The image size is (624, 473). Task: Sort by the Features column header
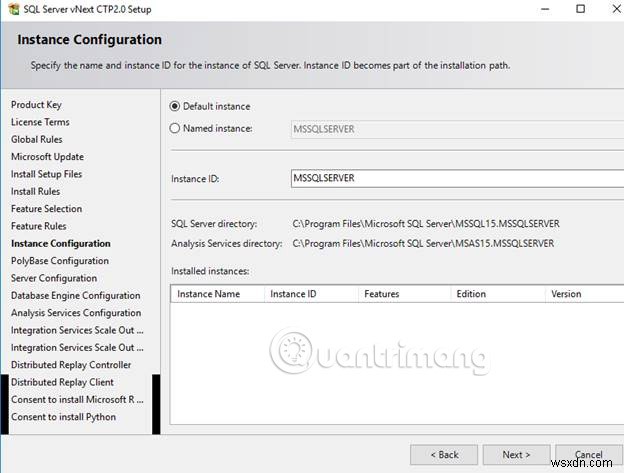click(x=404, y=294)
